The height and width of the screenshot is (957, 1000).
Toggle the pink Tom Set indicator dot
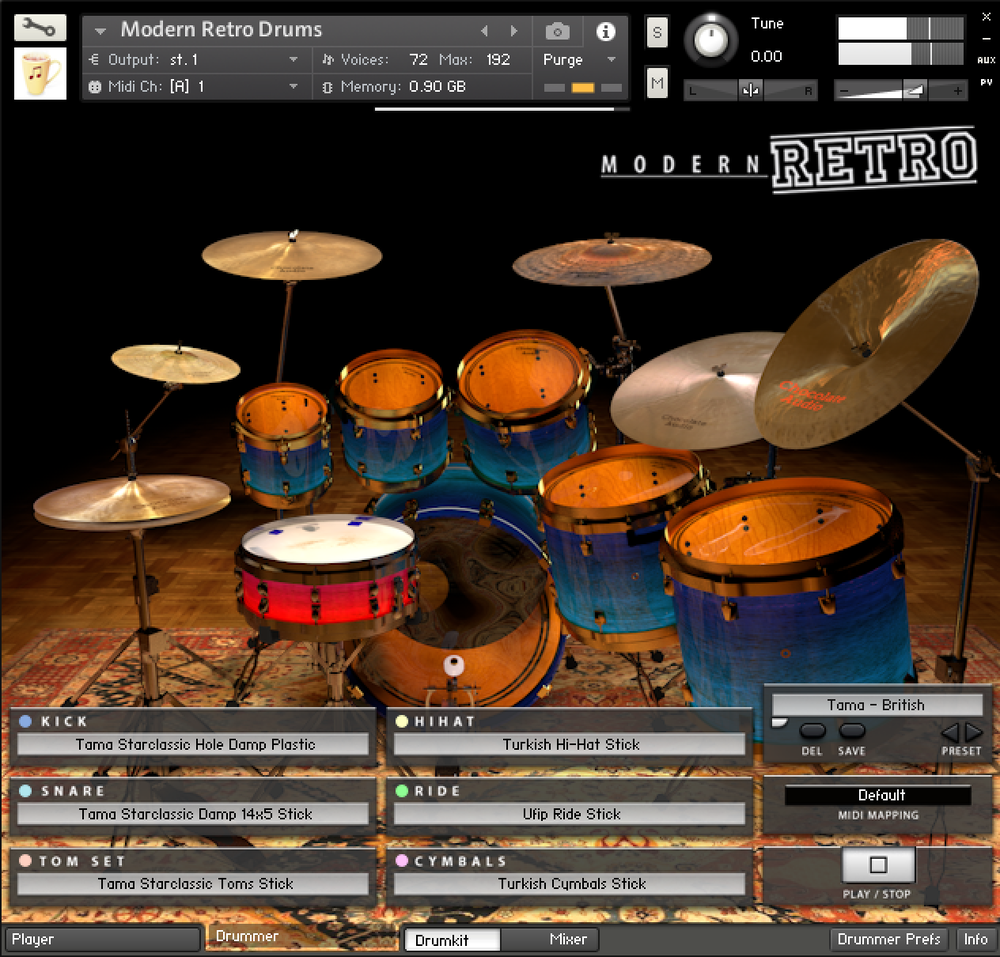[26, 860]
